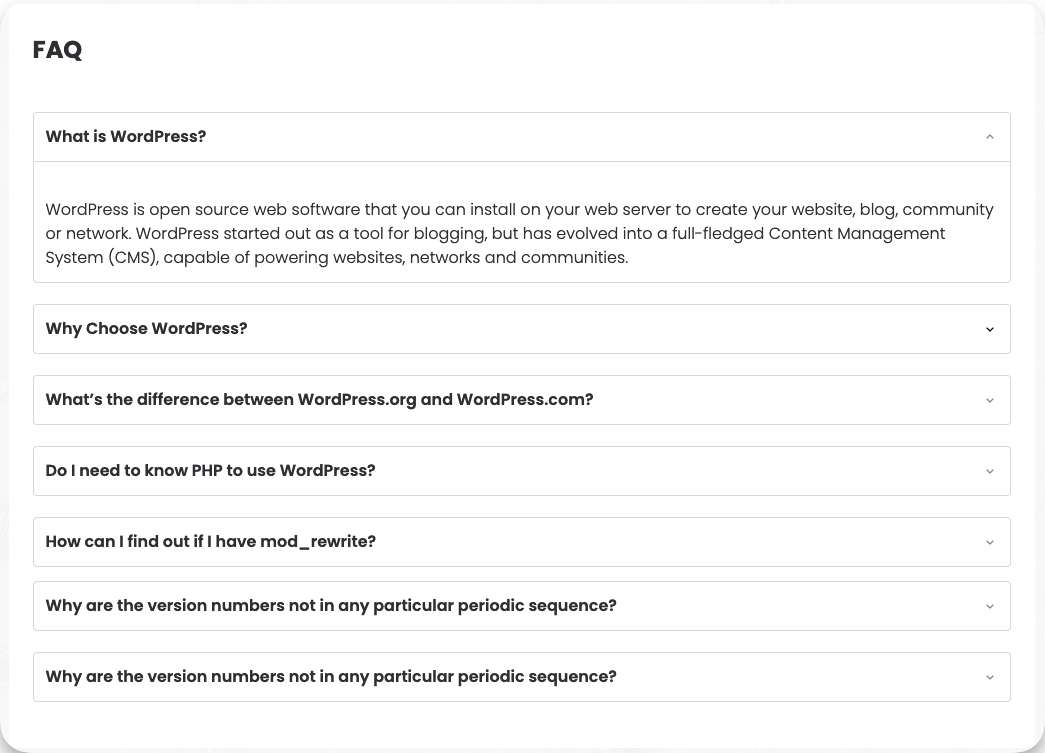Expand chevron for the PHP question
1045x753 pixels.
[989, 471]
